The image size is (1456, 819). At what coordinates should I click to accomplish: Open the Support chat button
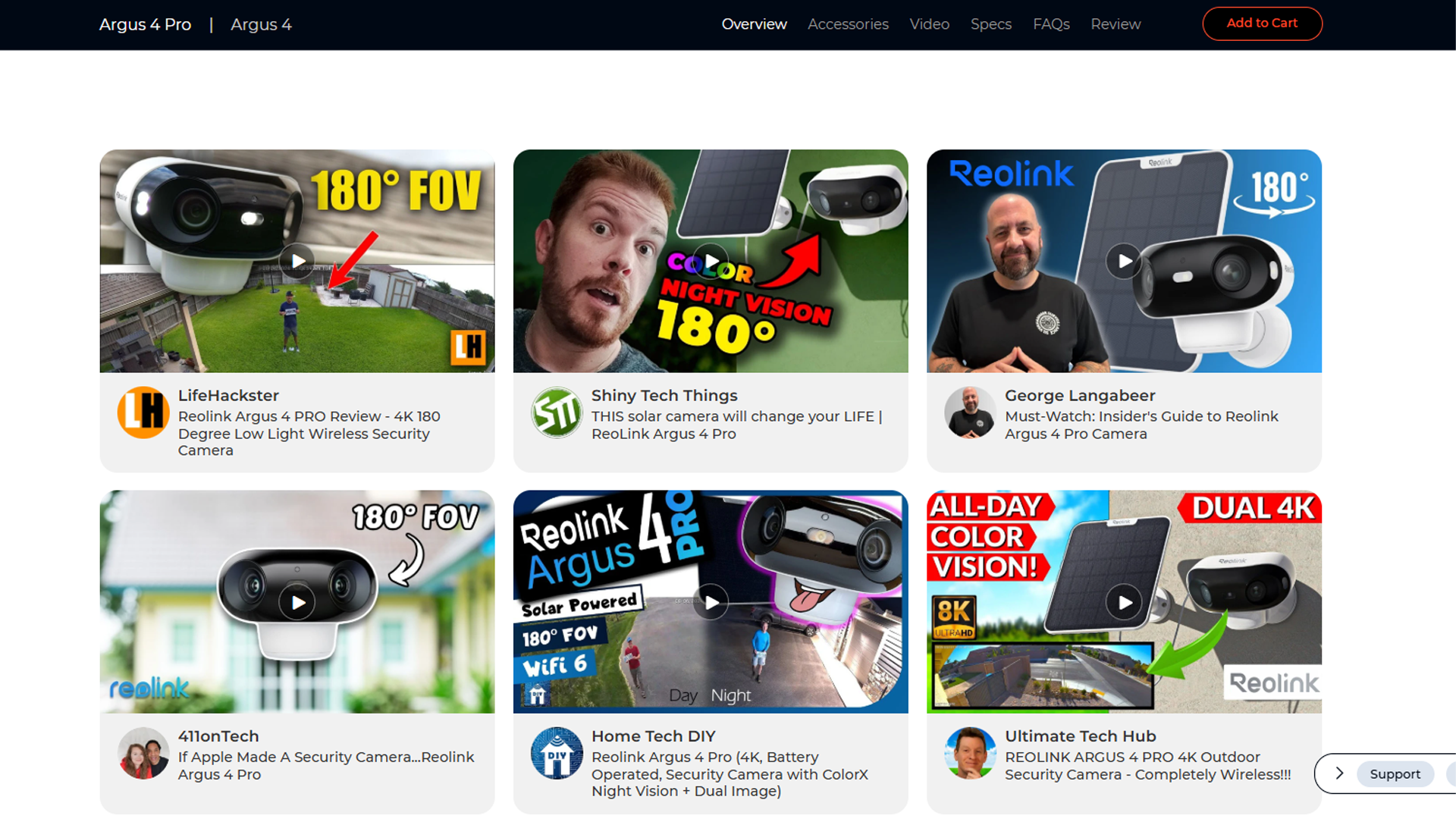[1395, 773]
